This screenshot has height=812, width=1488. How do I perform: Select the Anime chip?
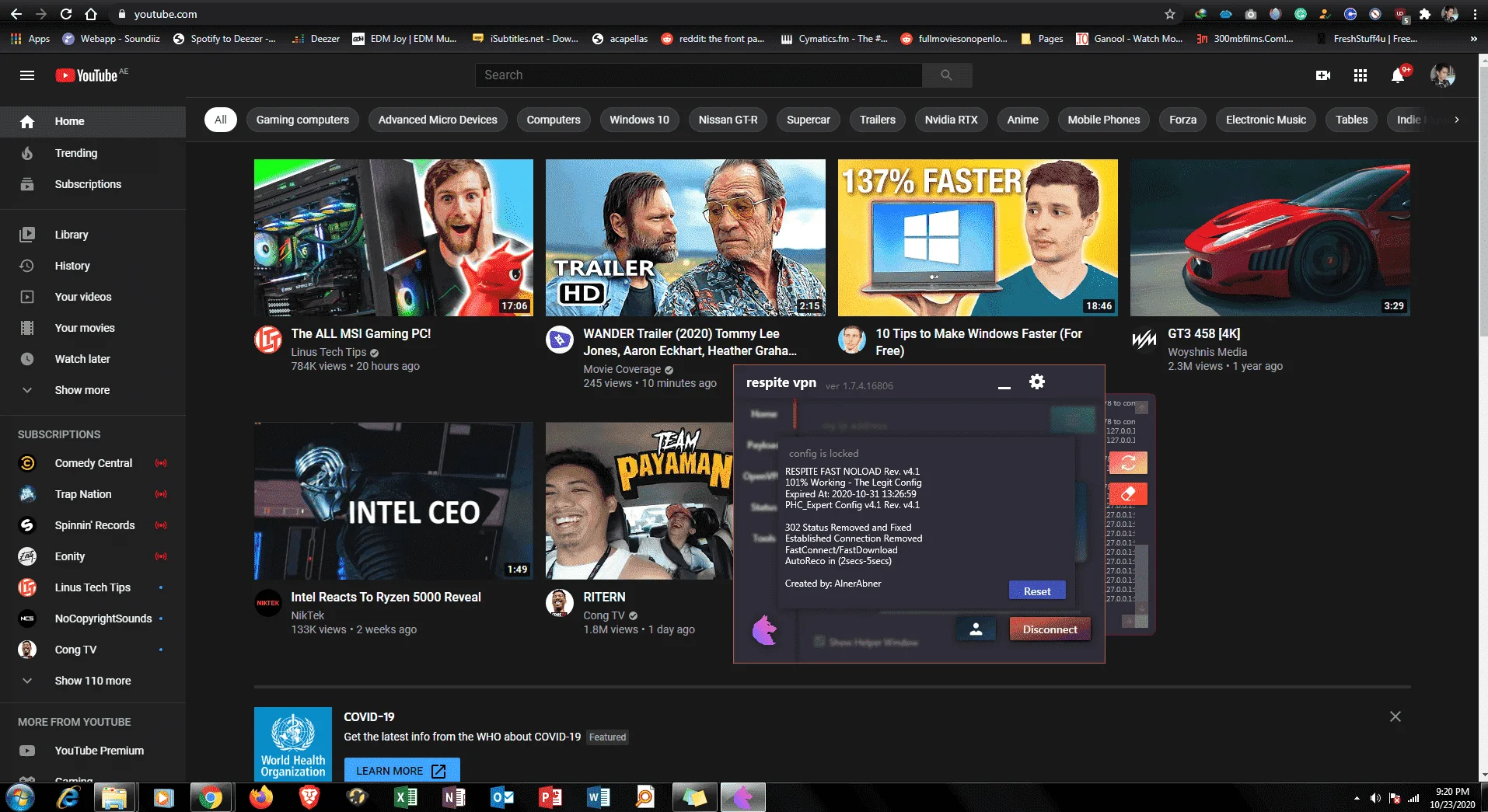click(x=1022, y=120)
